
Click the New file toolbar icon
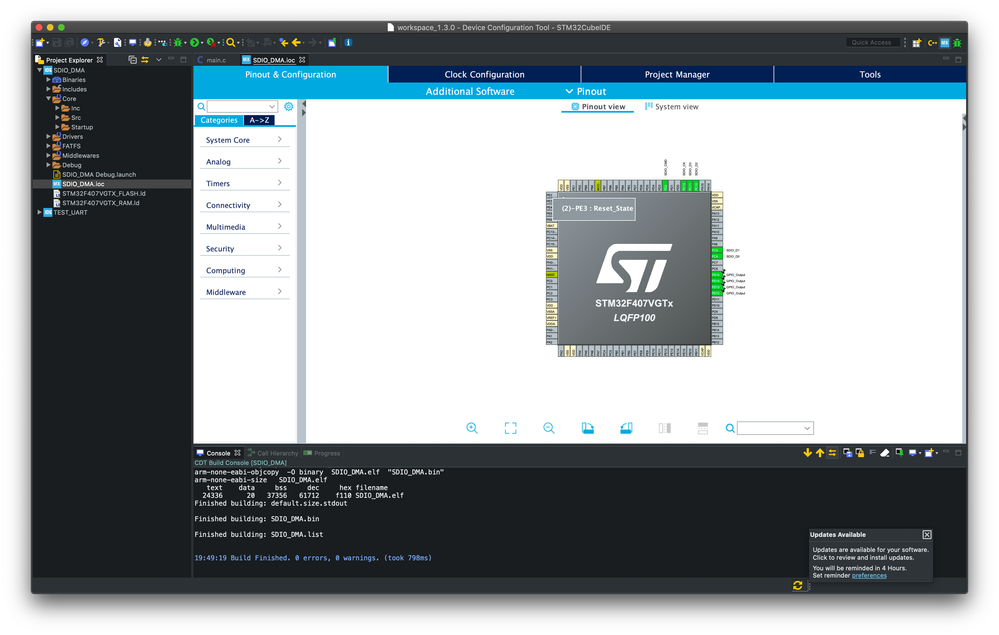click(x=40, y=43)
